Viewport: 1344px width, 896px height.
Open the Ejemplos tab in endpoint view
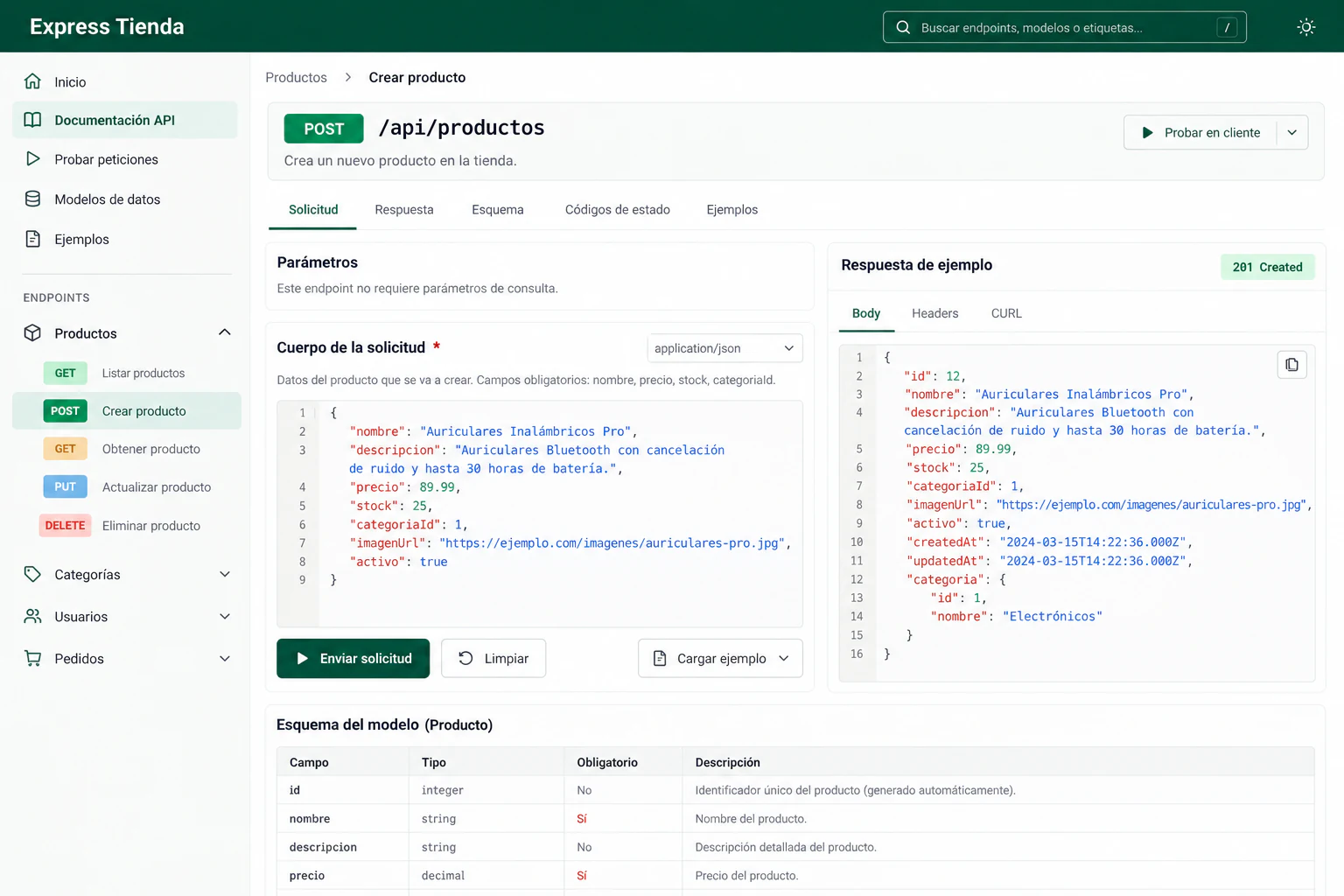tap(732, 210)
